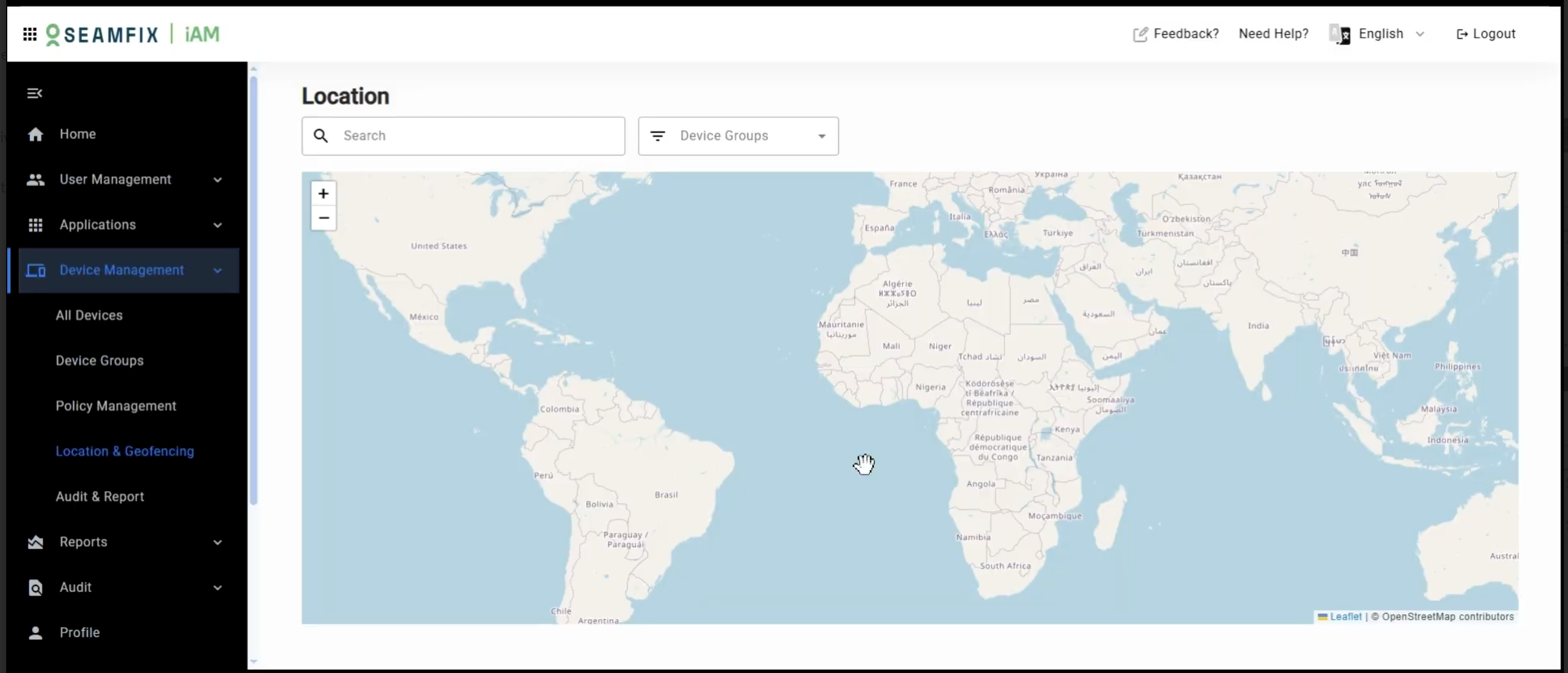Click the Feedback pencil icon
This screenshot has width=1568, height=673.
coord(1140,34)
